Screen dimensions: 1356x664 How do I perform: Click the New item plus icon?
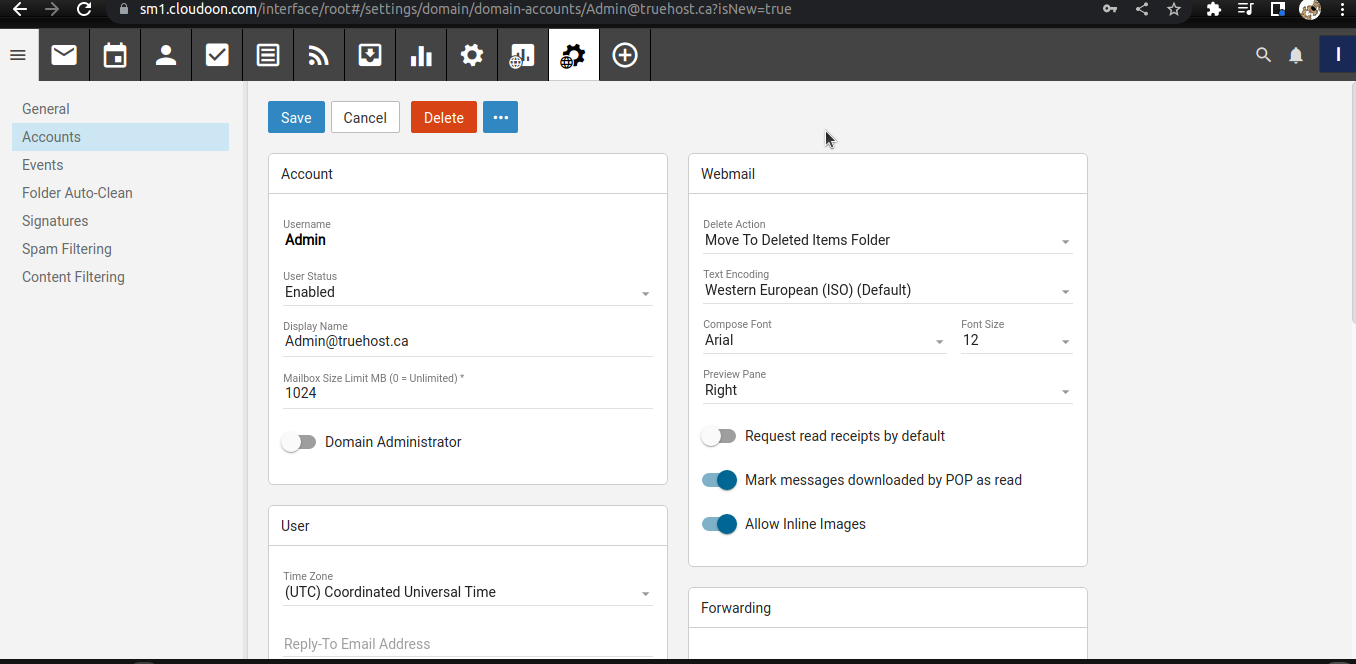[624, 55]
